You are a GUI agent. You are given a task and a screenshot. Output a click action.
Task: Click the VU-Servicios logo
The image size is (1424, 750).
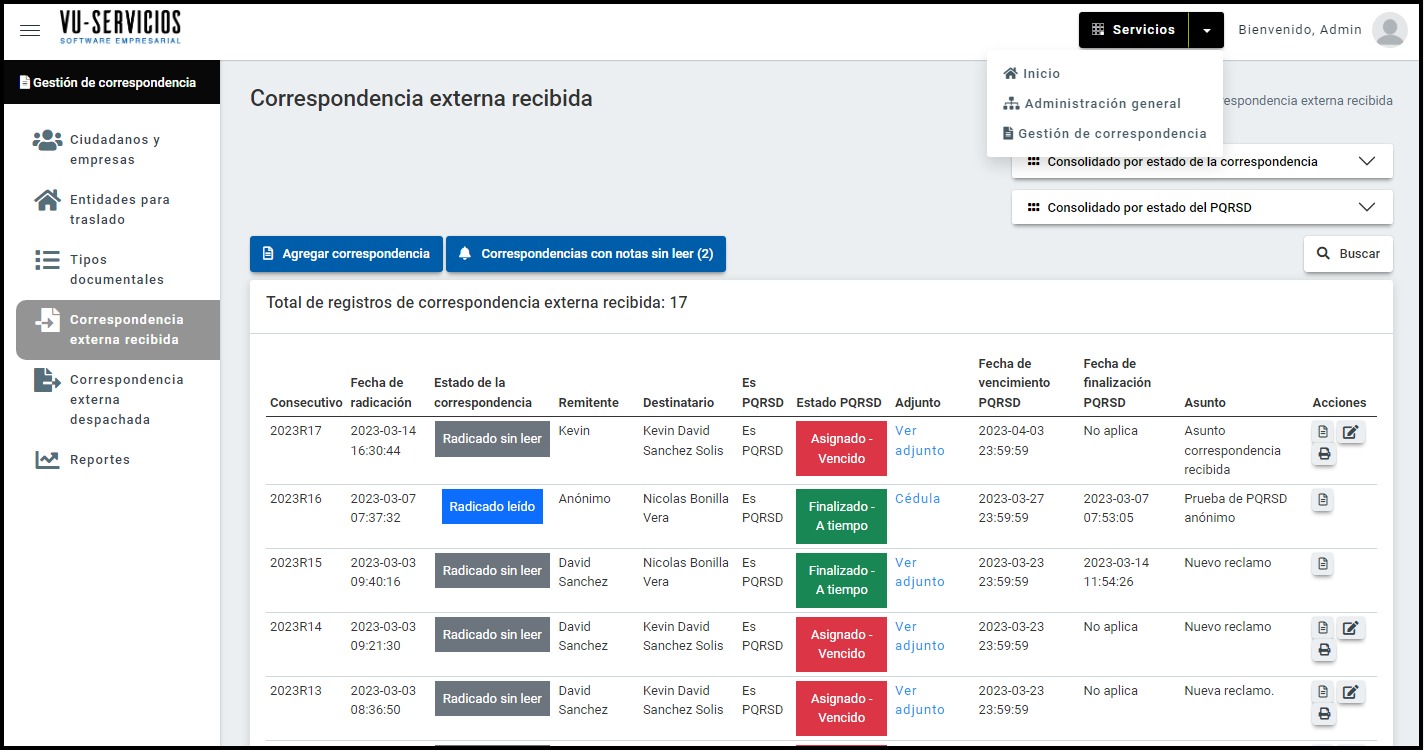coord(120,28)
